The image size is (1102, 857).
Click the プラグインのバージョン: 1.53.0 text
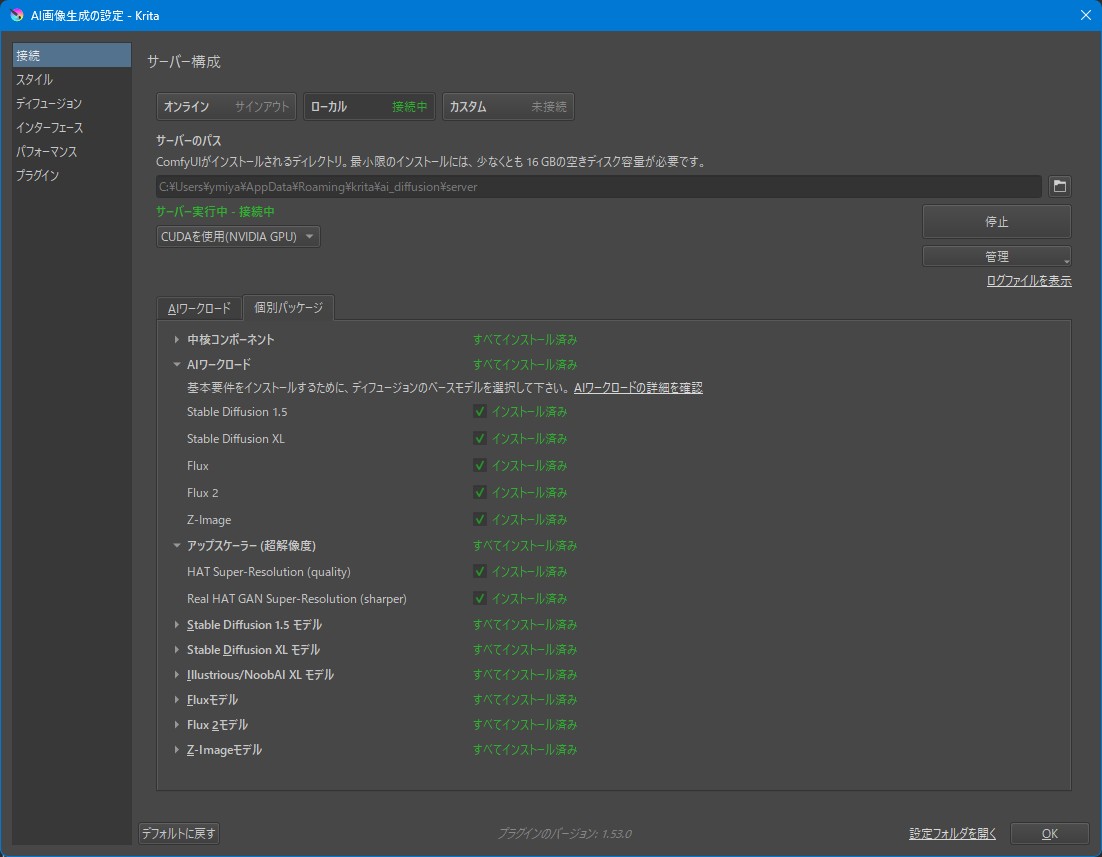coord(564,833)
